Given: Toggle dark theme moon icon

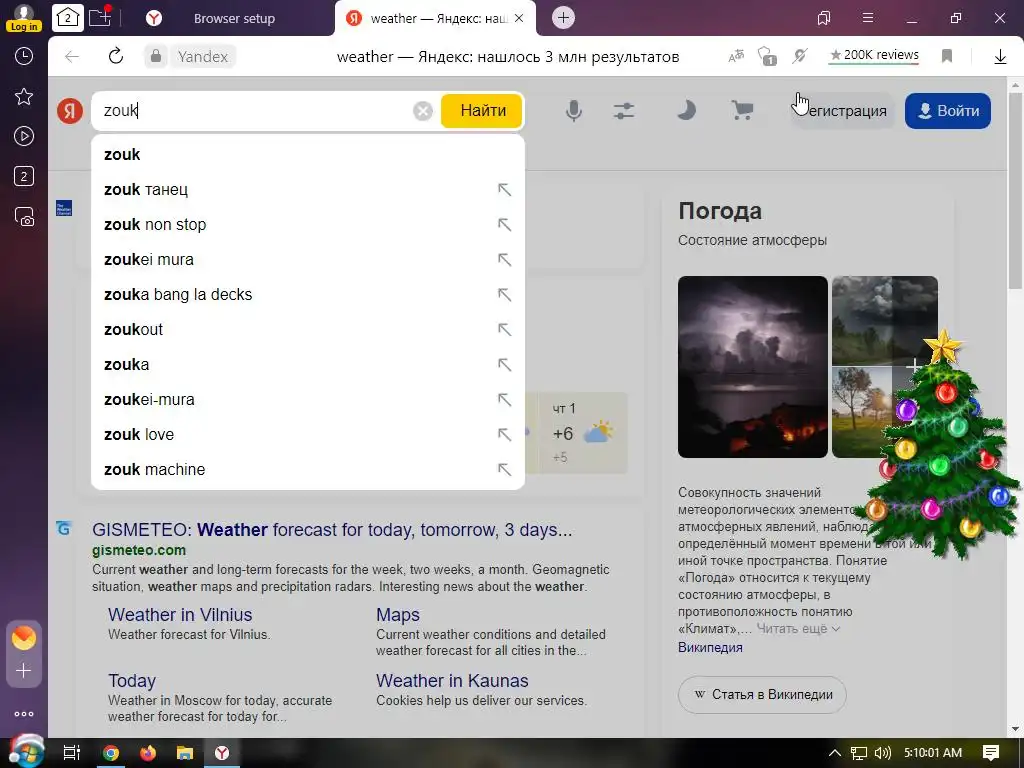Looking at the screenshot, I should 685,110.
